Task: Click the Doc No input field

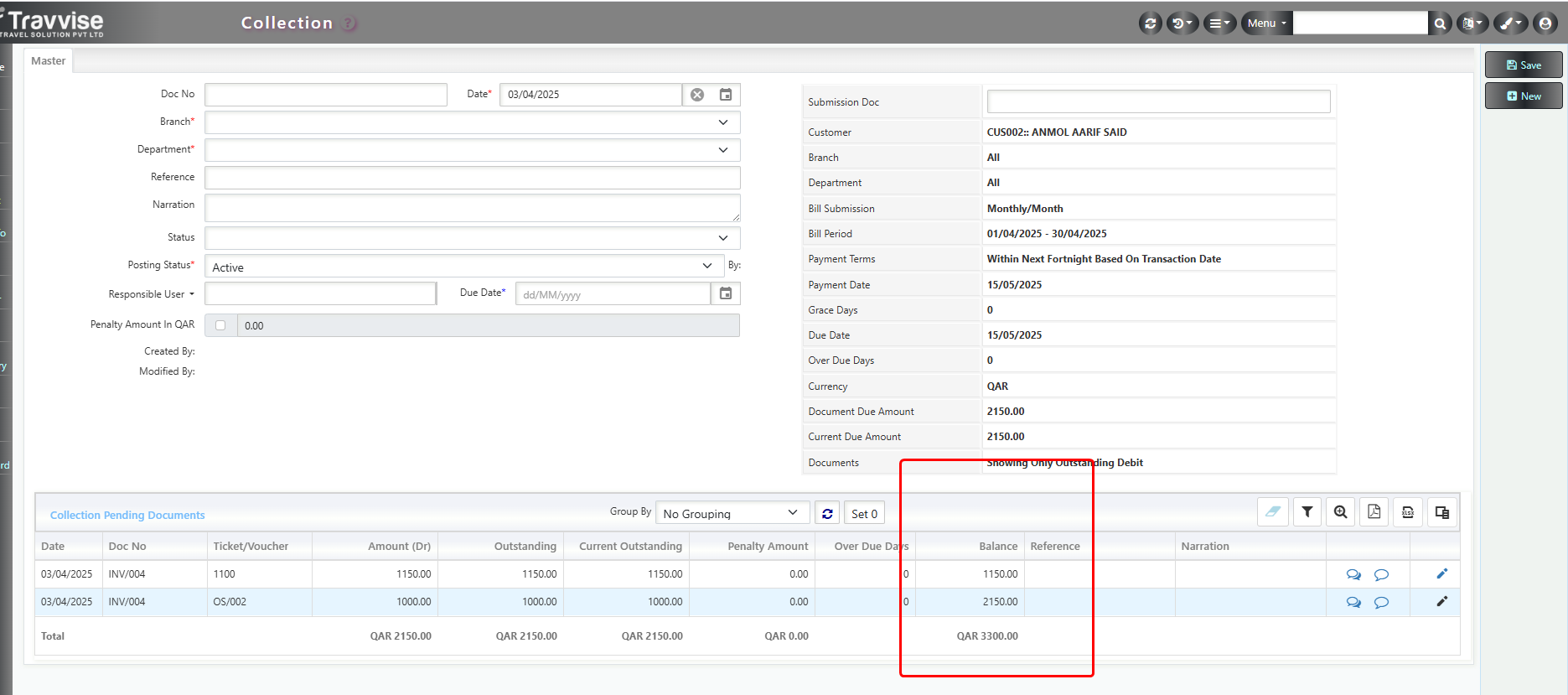Action: pyautogui.click(x=326, y=95)
